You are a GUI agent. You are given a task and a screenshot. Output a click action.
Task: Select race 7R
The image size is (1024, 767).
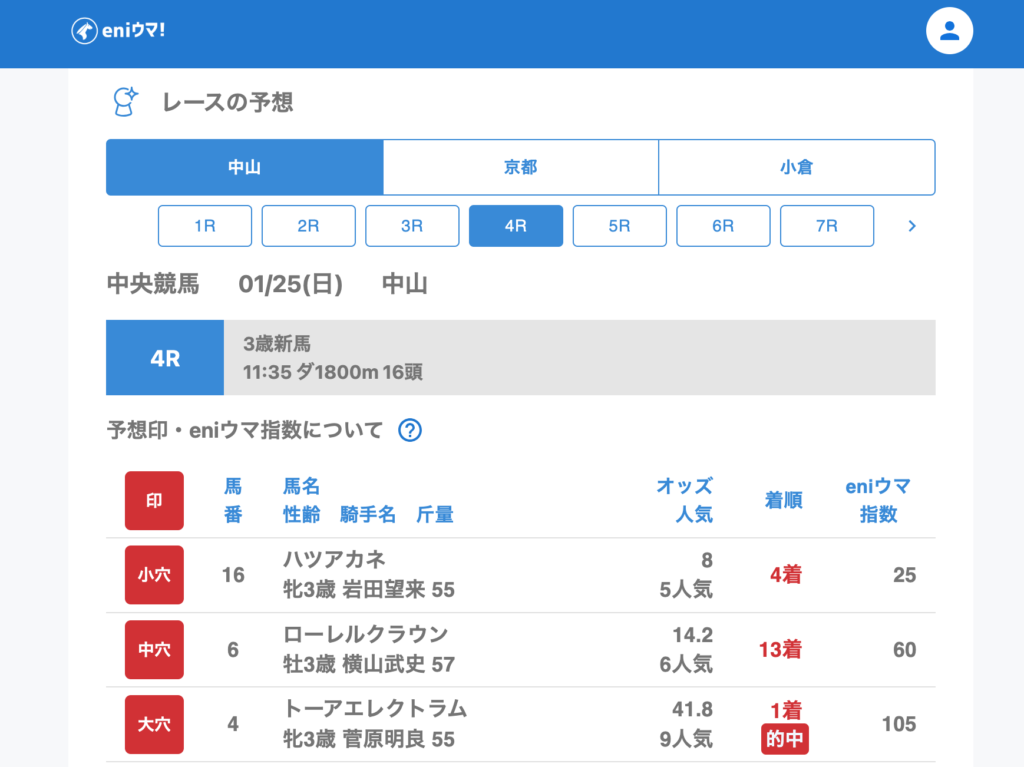tap(827, 226)
